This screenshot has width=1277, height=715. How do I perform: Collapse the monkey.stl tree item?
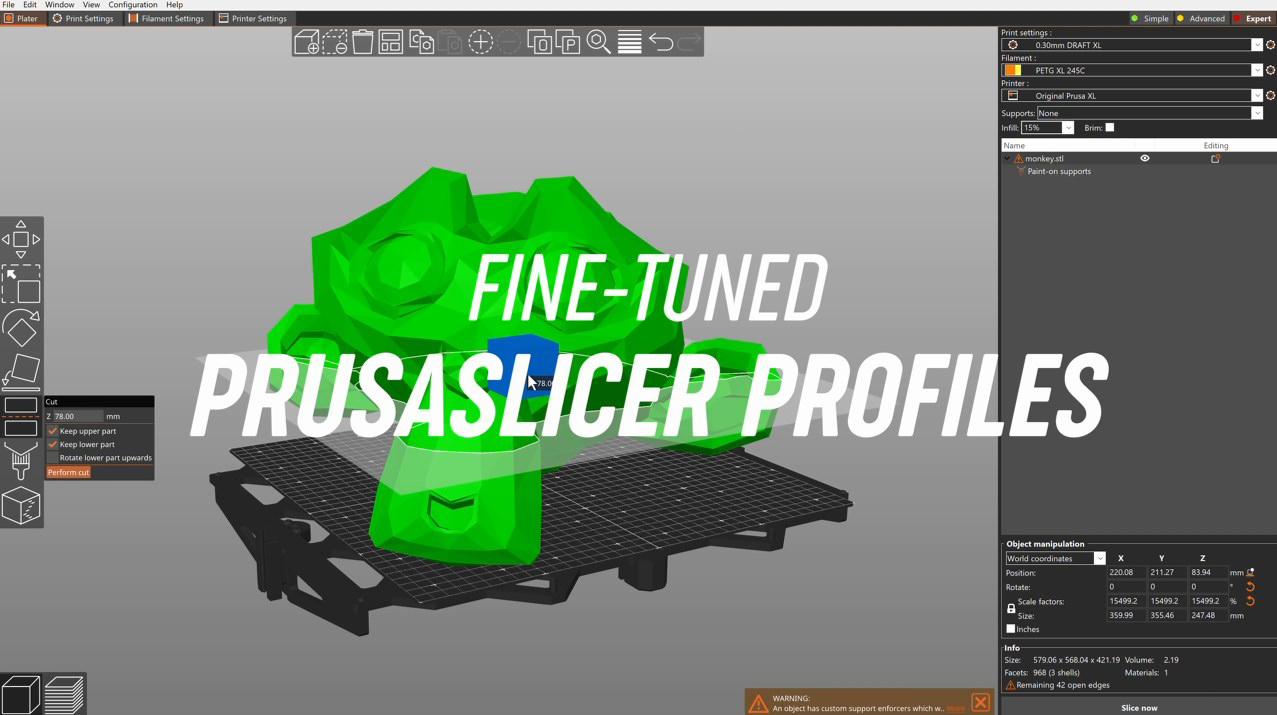coord(1007,158)
